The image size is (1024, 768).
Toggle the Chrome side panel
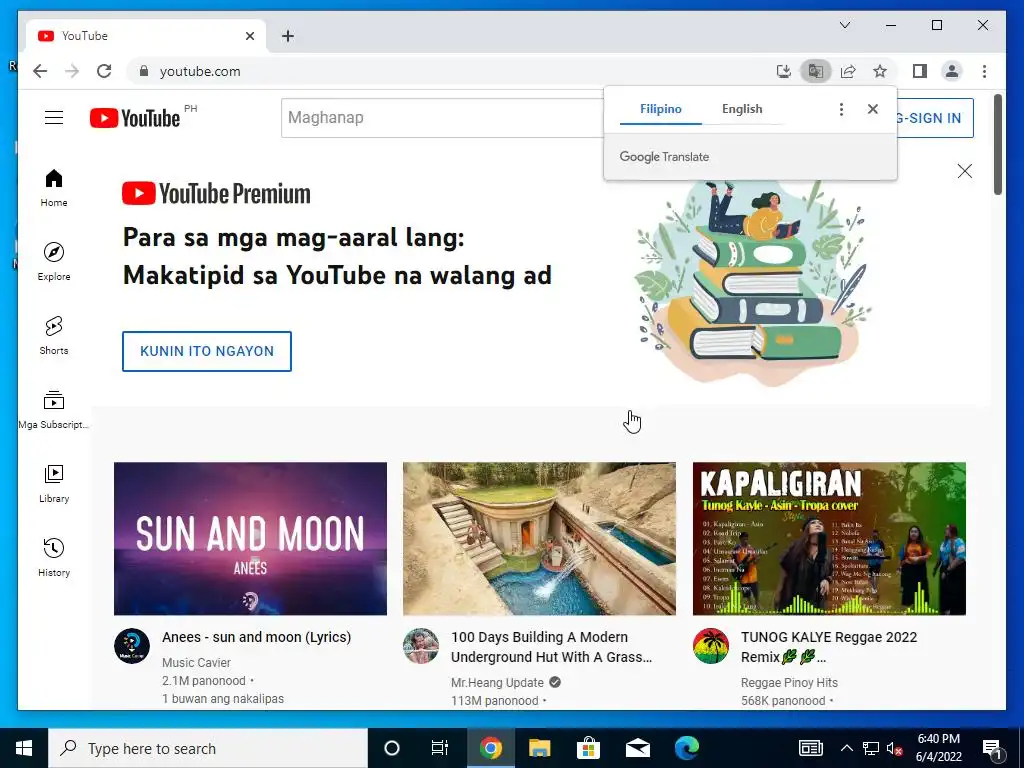tap(920, 71)
